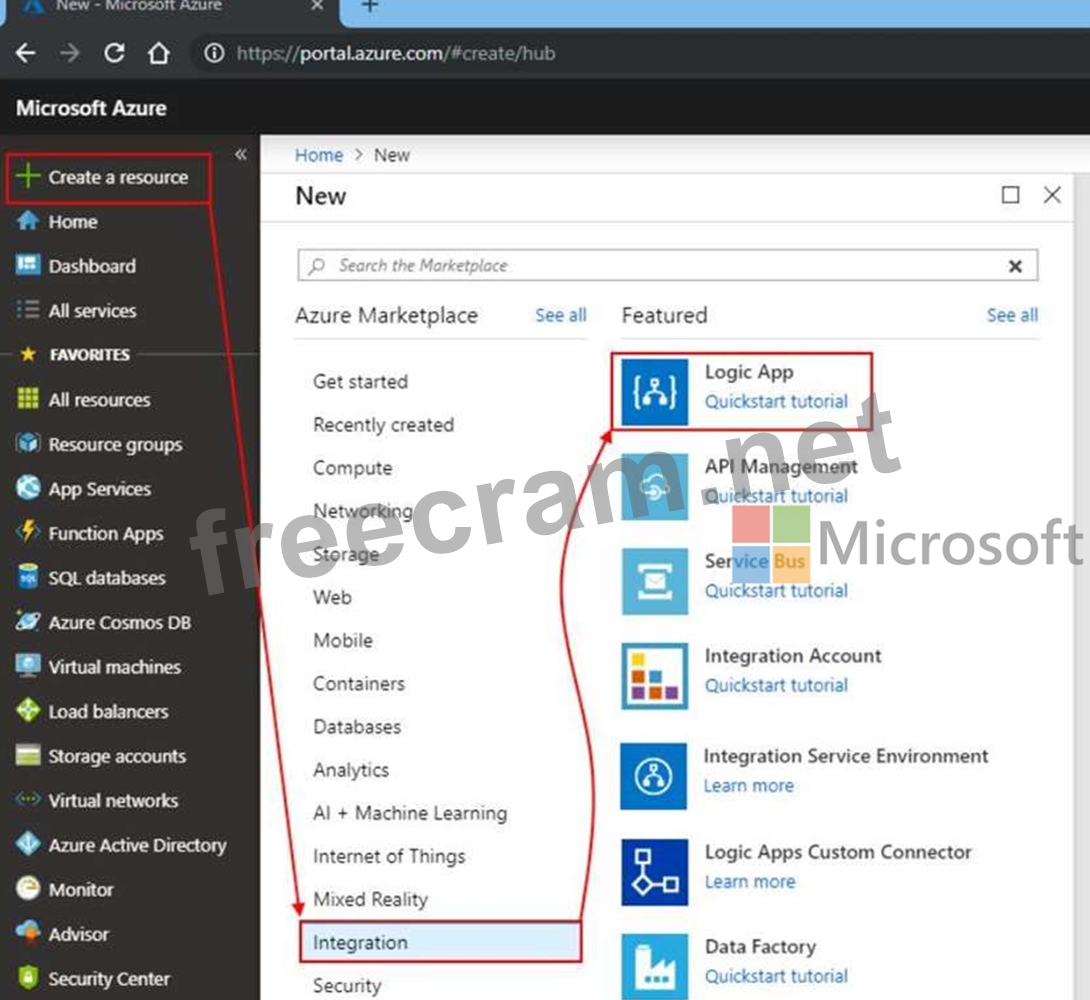Click the browser reload icon

[x=115, y=53]
